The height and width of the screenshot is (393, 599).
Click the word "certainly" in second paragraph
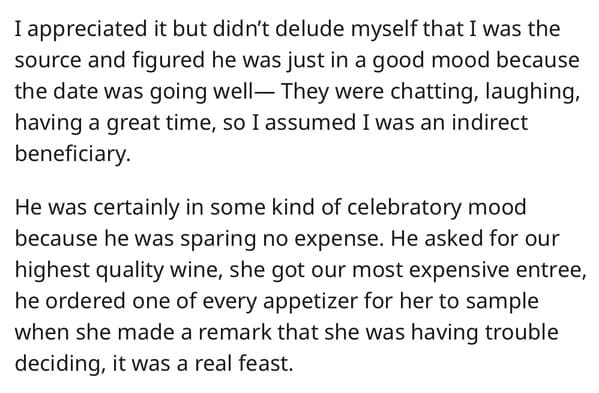coord(136,207)
